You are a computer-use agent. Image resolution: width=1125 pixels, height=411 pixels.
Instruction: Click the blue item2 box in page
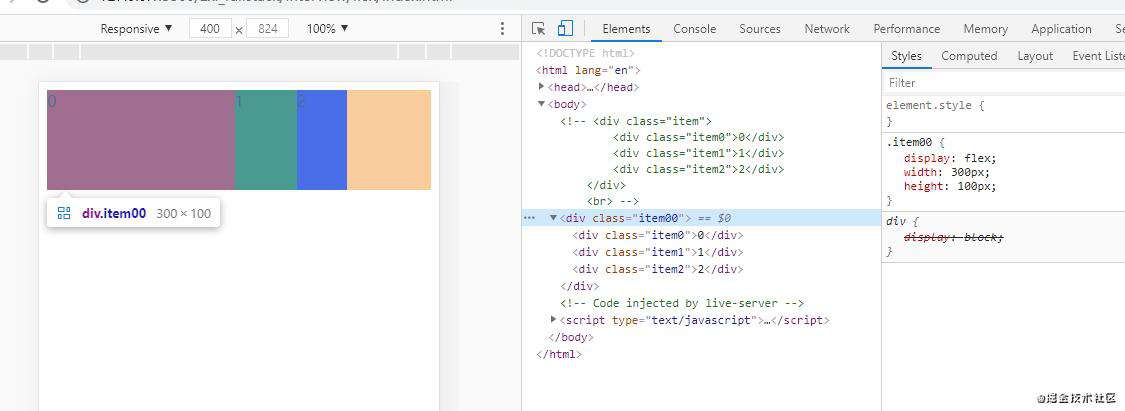(x=322, y=140)
